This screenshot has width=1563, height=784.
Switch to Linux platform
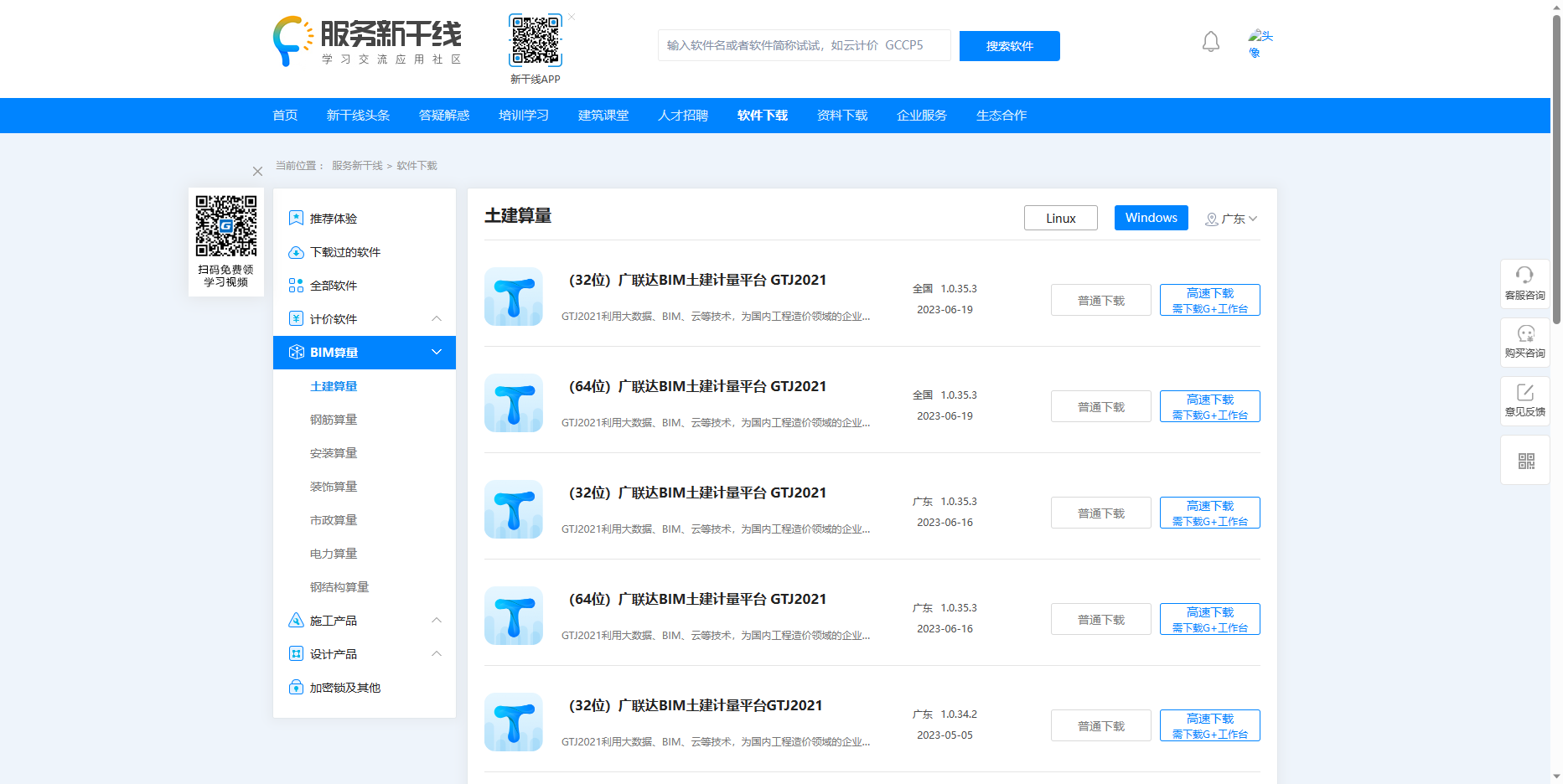(x=1060, y=218)
